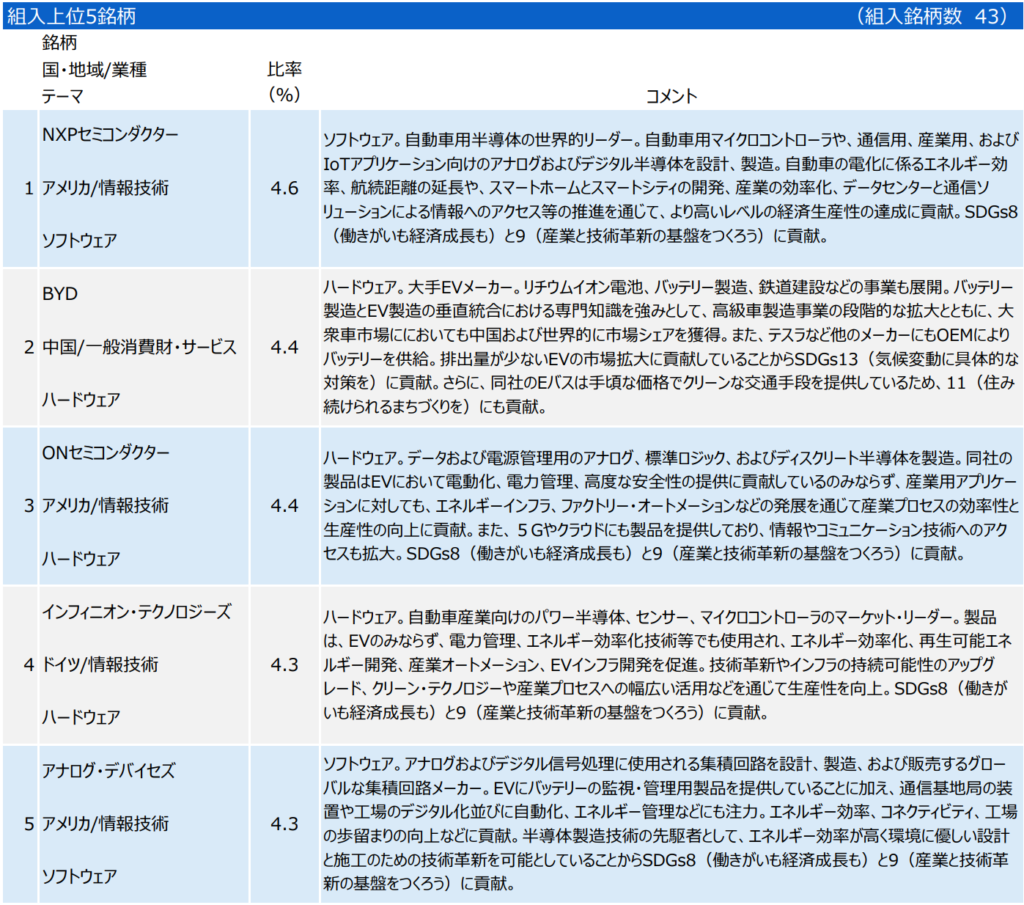Image resolution: width=1024 pixels, height=905 pixels.
Task: Select the 4.4 ratio for ONセミコンダクター
Action: pos(285,505)
